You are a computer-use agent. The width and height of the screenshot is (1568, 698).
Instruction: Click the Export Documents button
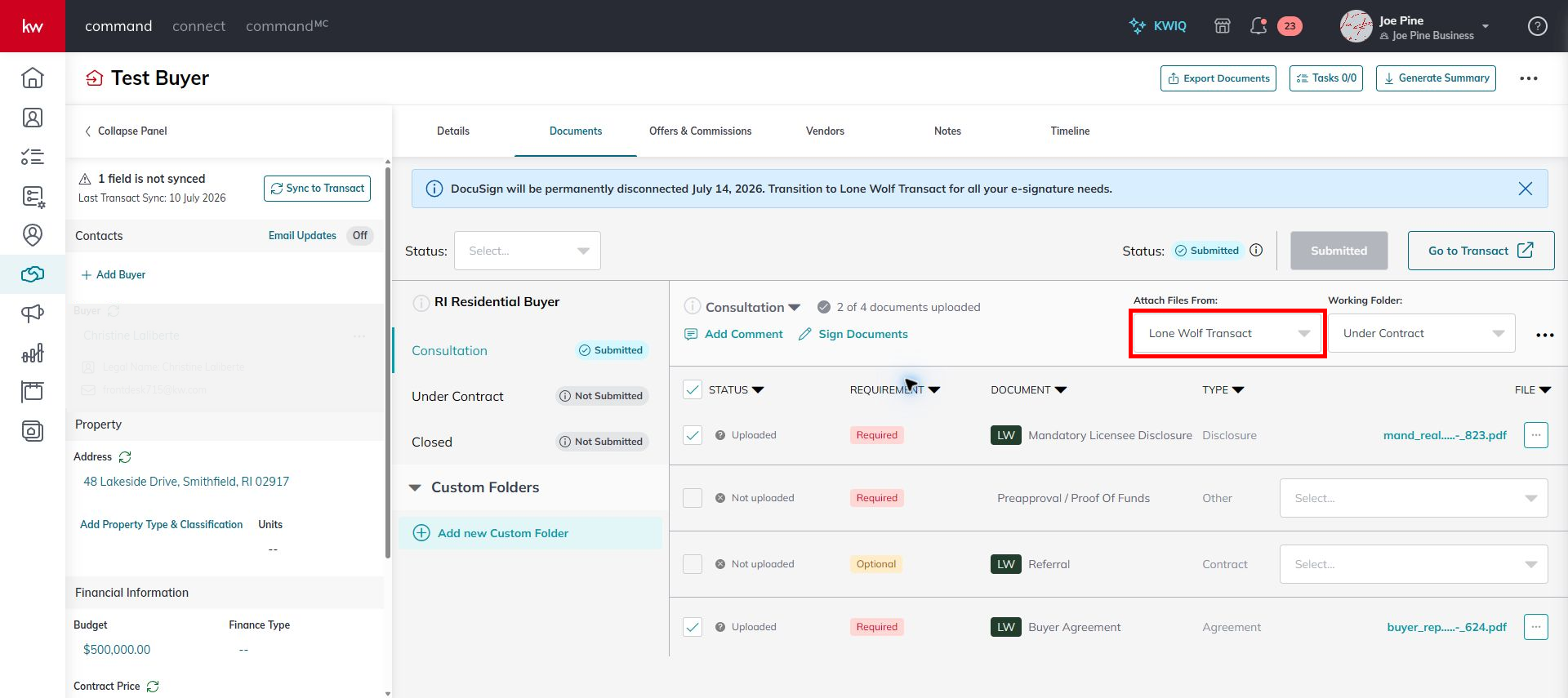(1218, 78)
